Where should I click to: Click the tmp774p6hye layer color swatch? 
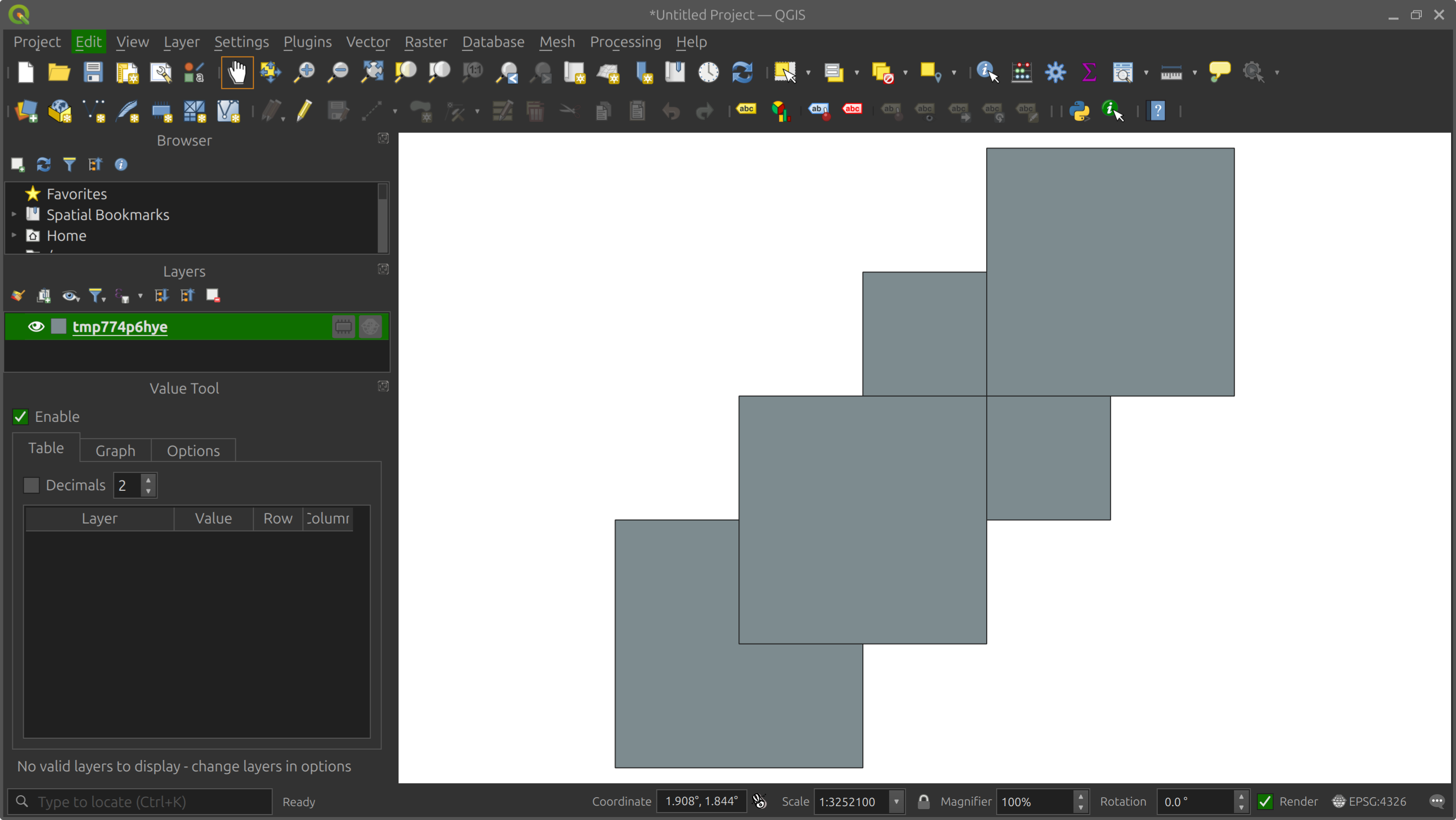pos(59,326)
